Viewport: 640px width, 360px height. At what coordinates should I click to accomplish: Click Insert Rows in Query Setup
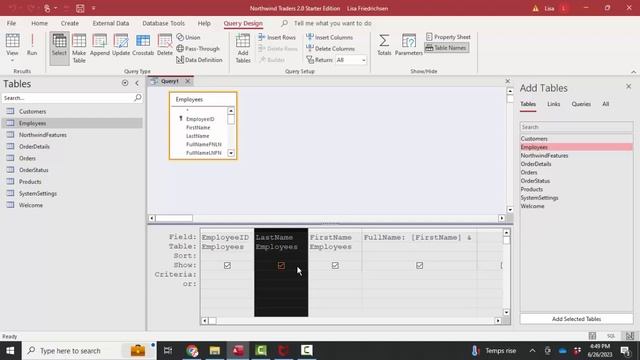pos(277,37)
